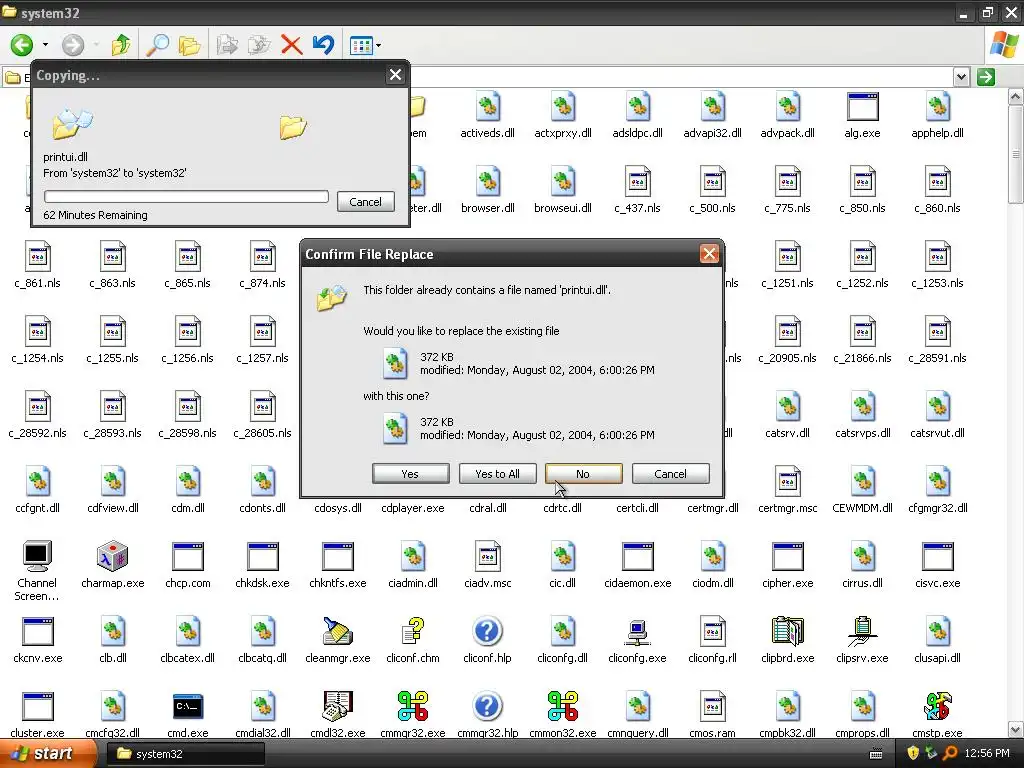
Task: Click the red Delete X toolbar icon
Action: click(291, 45)
